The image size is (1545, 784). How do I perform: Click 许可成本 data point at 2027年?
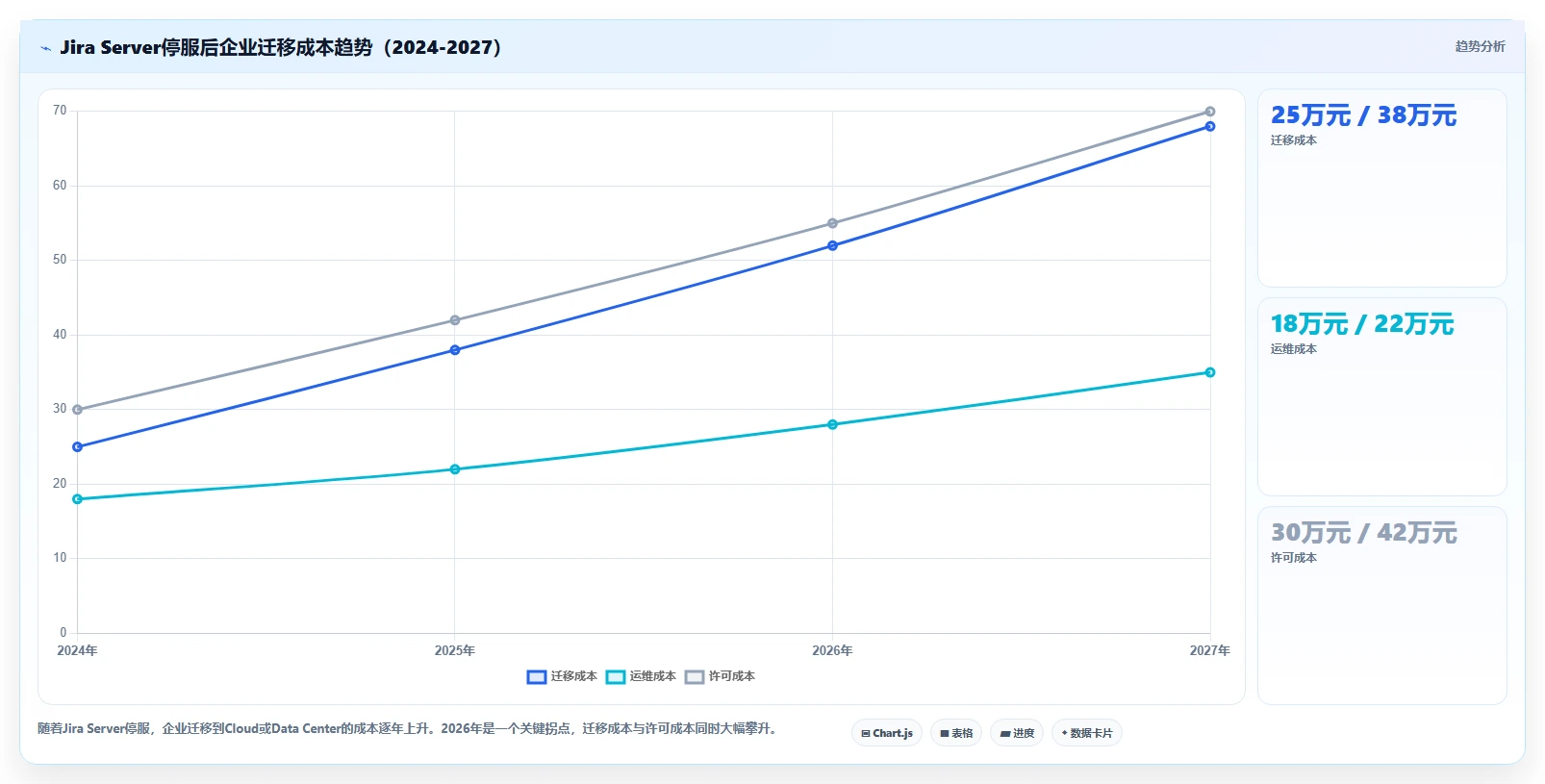[x=1210, y=112]
